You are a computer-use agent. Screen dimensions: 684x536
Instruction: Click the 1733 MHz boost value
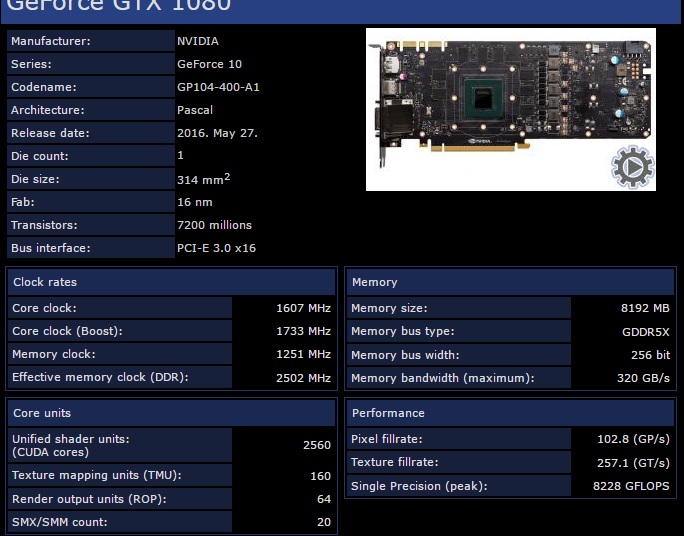[303, 331]
